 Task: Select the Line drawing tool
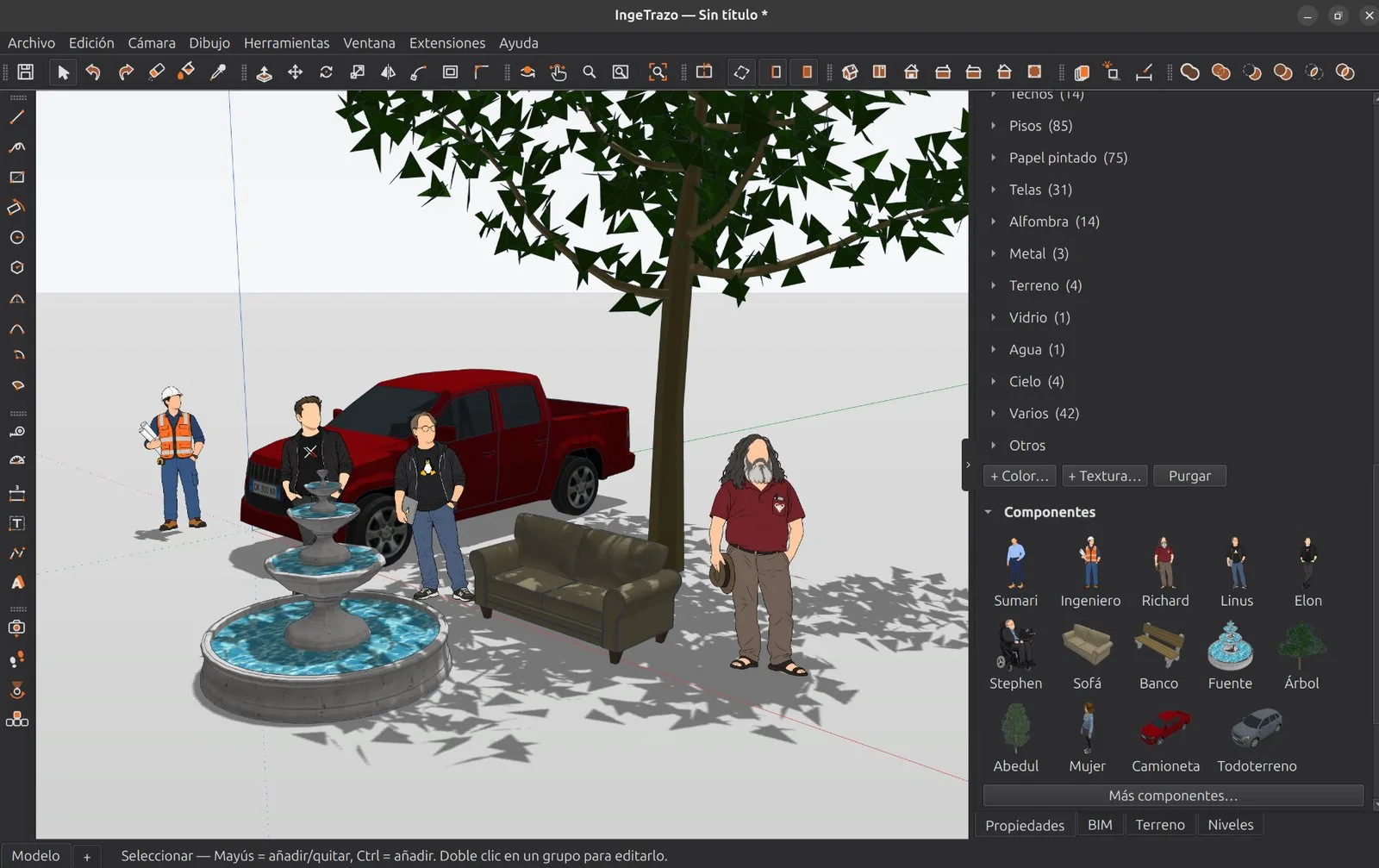pos(17,116)
